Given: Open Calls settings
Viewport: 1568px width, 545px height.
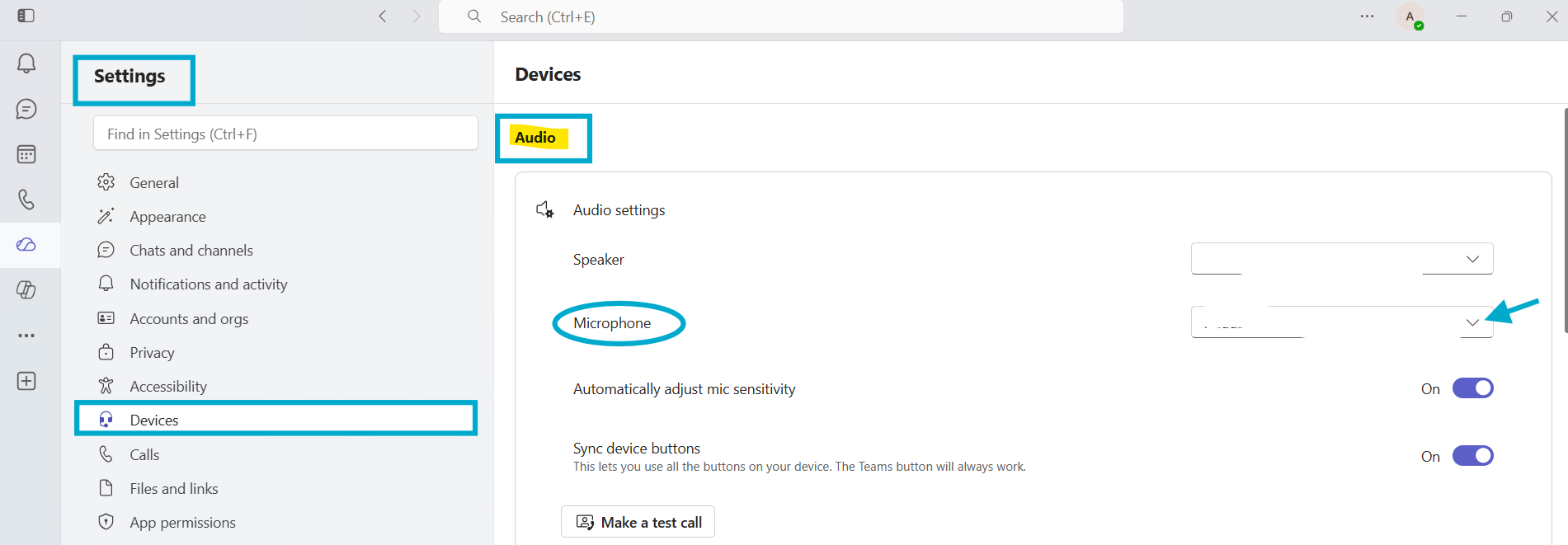Looking at the screenshot, I should (x=144, y=454).
